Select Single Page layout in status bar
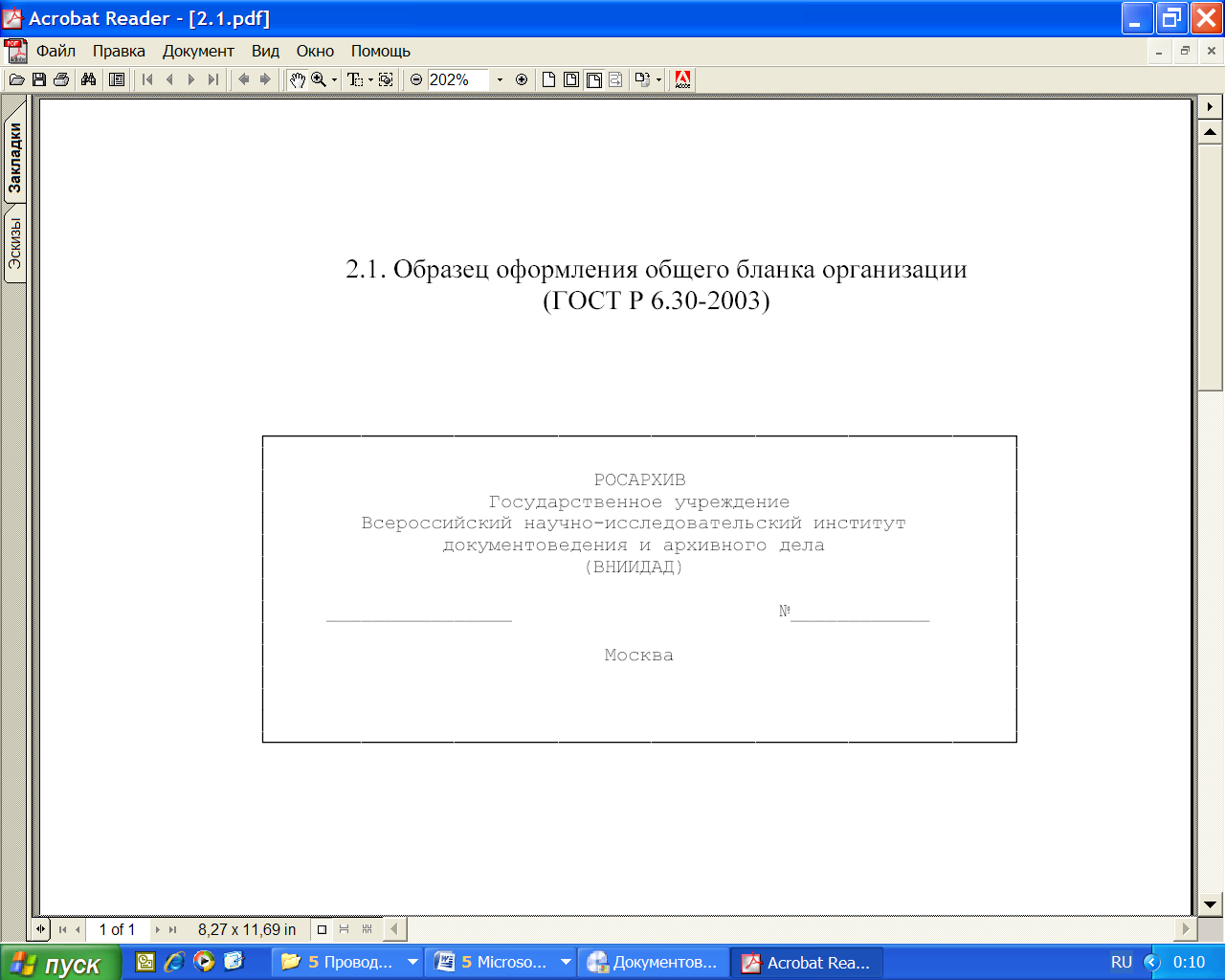The image size is (1225, 980). pos(322,929)
